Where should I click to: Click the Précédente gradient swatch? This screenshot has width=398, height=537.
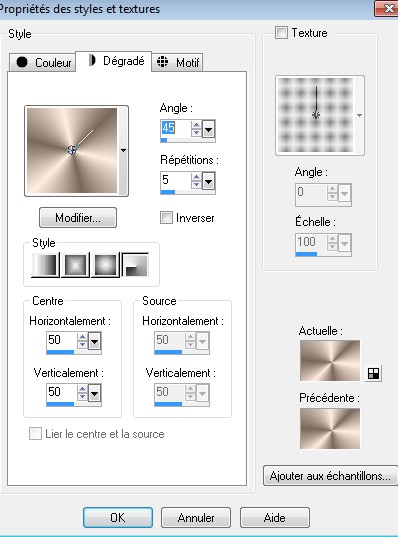[x=330, y=428]
